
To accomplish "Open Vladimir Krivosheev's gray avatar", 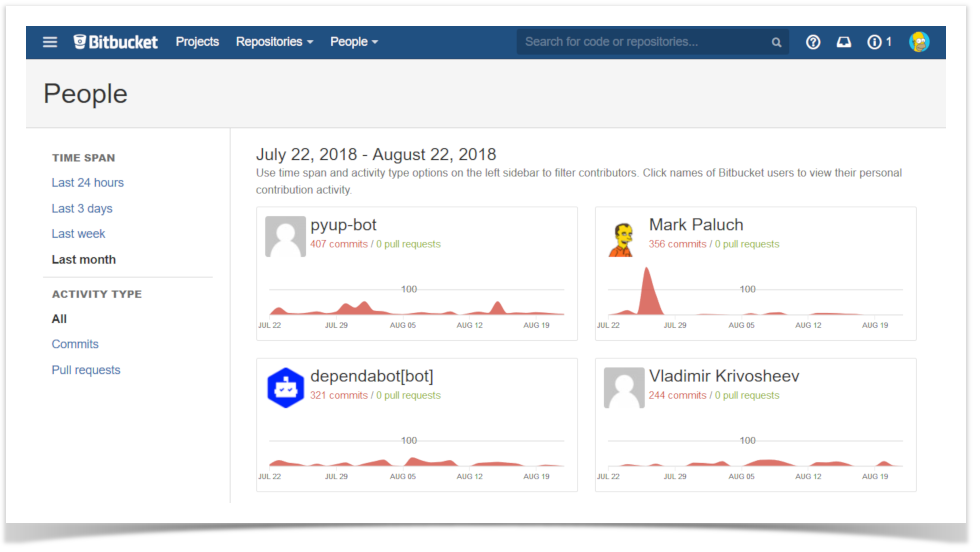I will [x=624, y=388].
